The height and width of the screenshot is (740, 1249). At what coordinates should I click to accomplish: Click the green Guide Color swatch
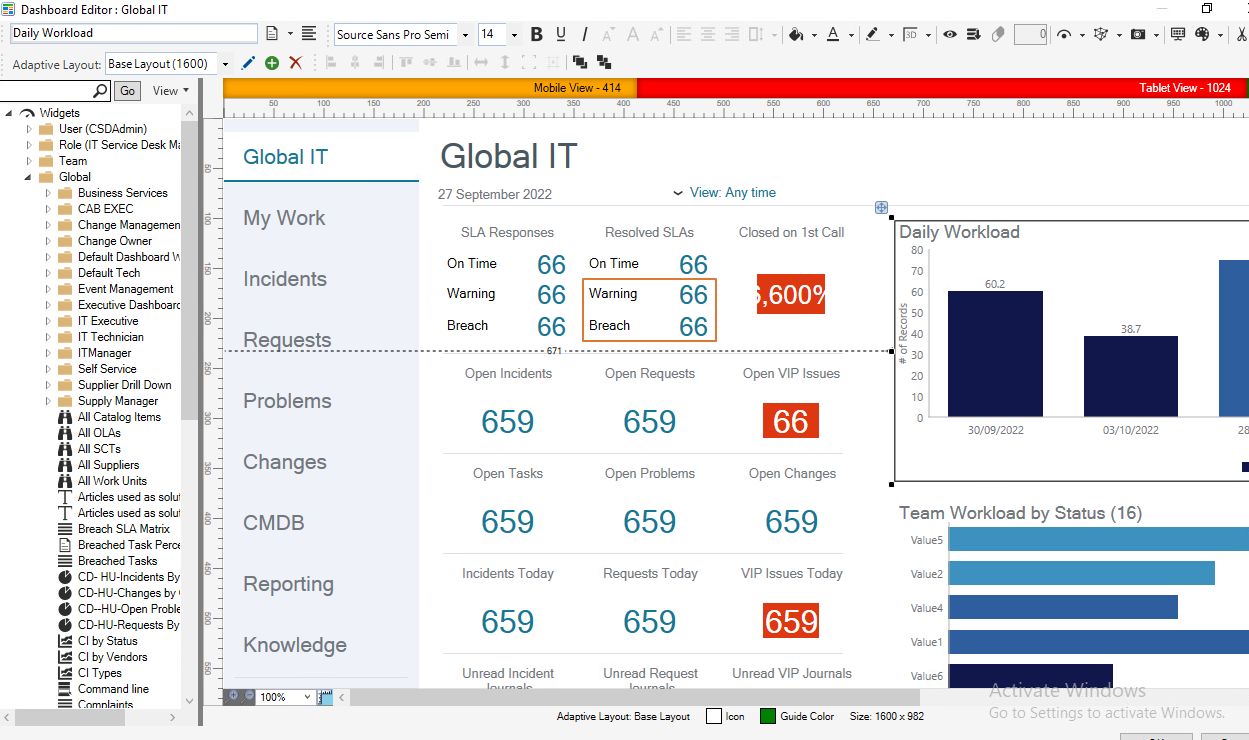(768, 716)
